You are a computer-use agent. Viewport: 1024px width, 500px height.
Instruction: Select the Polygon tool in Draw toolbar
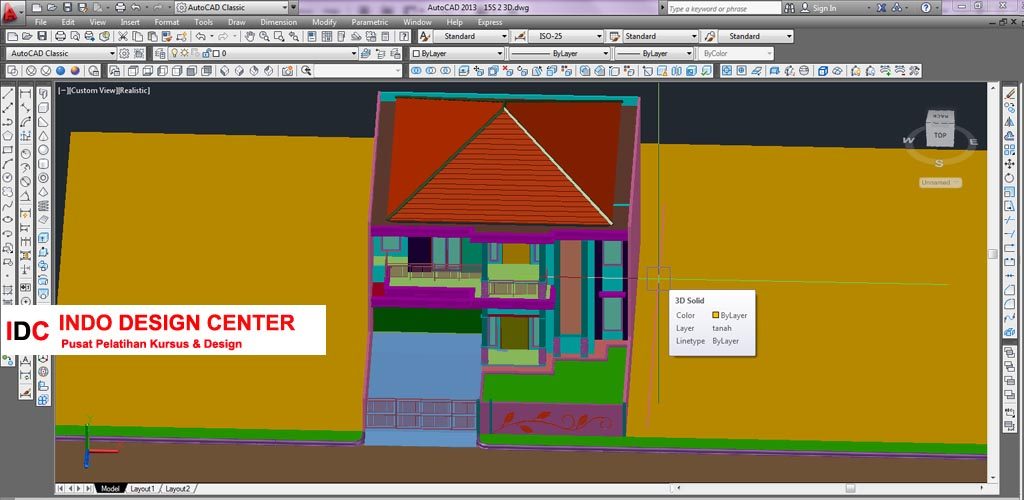(8, 136)
